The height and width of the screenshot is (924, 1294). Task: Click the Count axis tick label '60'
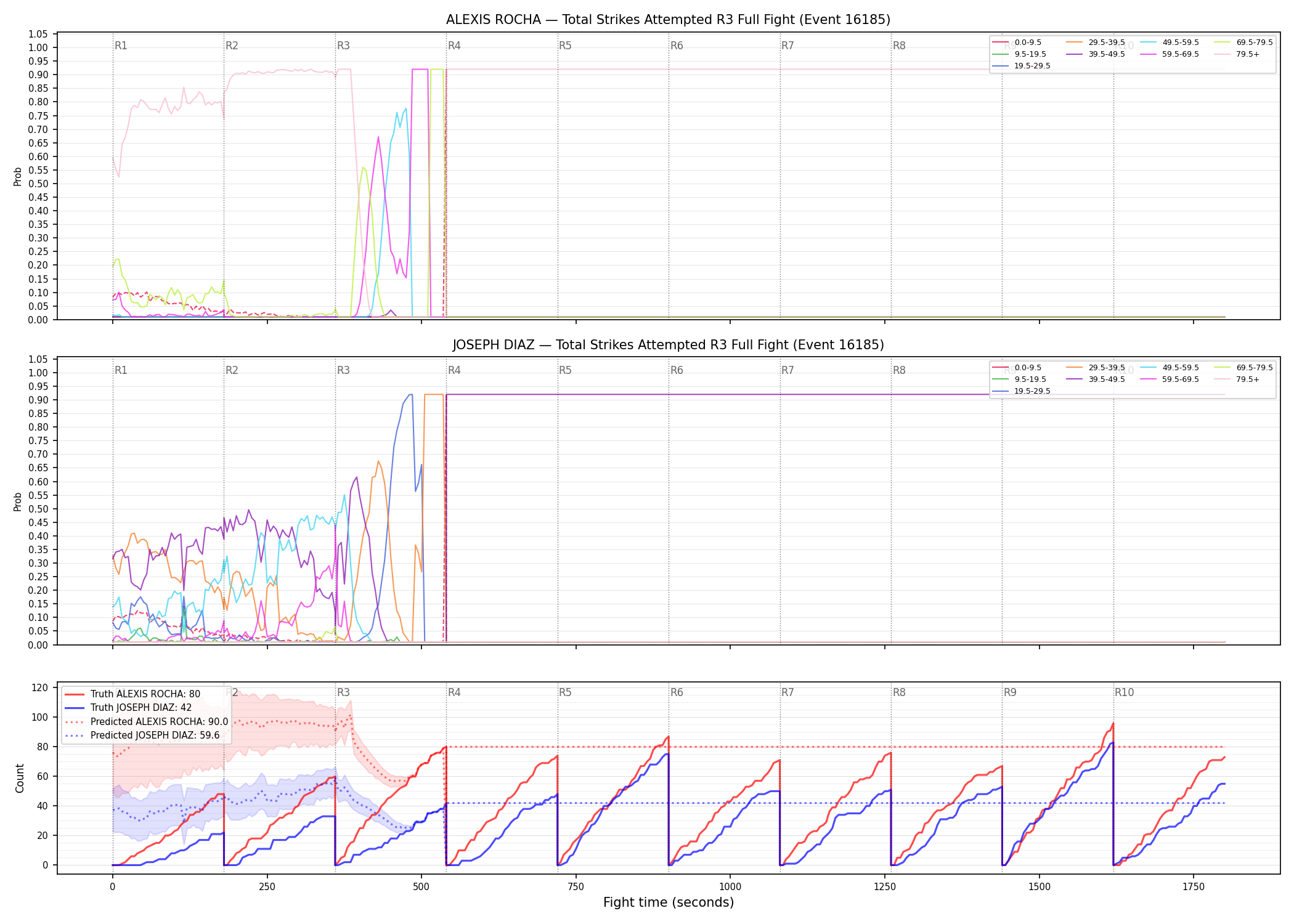[x=43, y=776]
